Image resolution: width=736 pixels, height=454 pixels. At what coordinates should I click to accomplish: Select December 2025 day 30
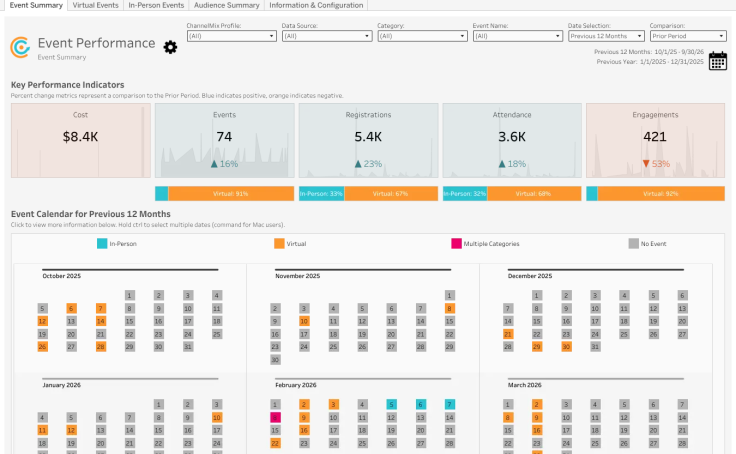566,346
